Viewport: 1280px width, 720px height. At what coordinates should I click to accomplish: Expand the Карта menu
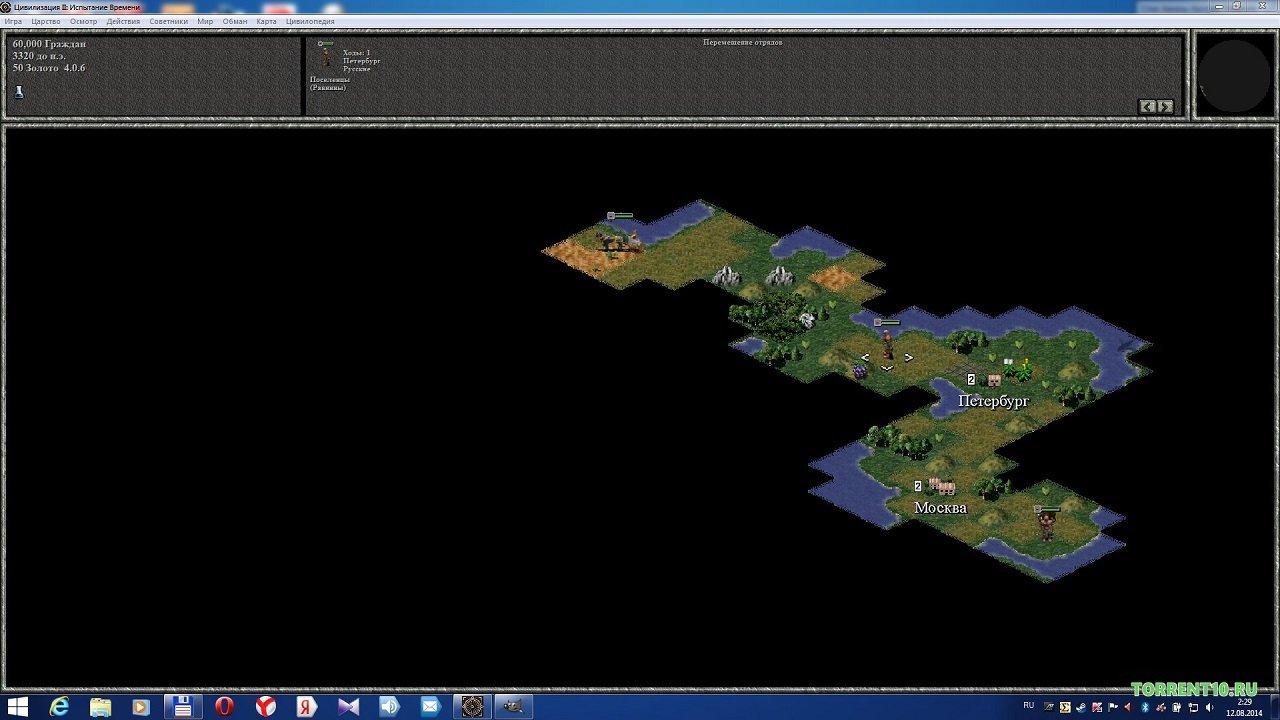point(266,21)
